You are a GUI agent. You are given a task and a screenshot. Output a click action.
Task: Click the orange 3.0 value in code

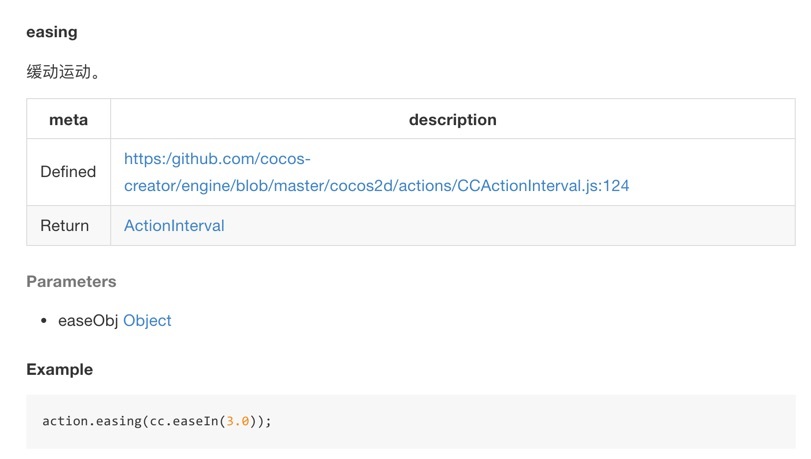(237, 421)
